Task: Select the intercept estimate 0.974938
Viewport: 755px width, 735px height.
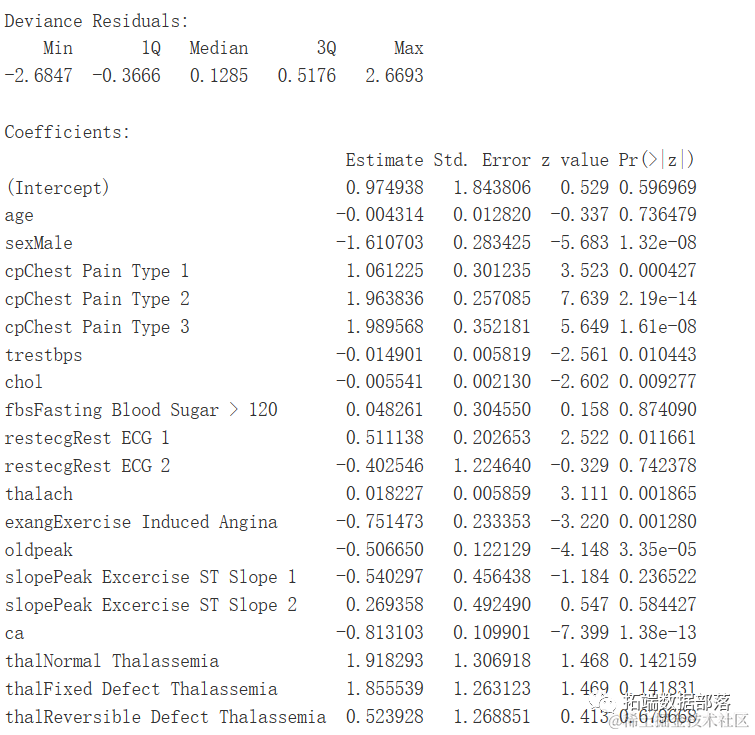Action: coord(385,187)
